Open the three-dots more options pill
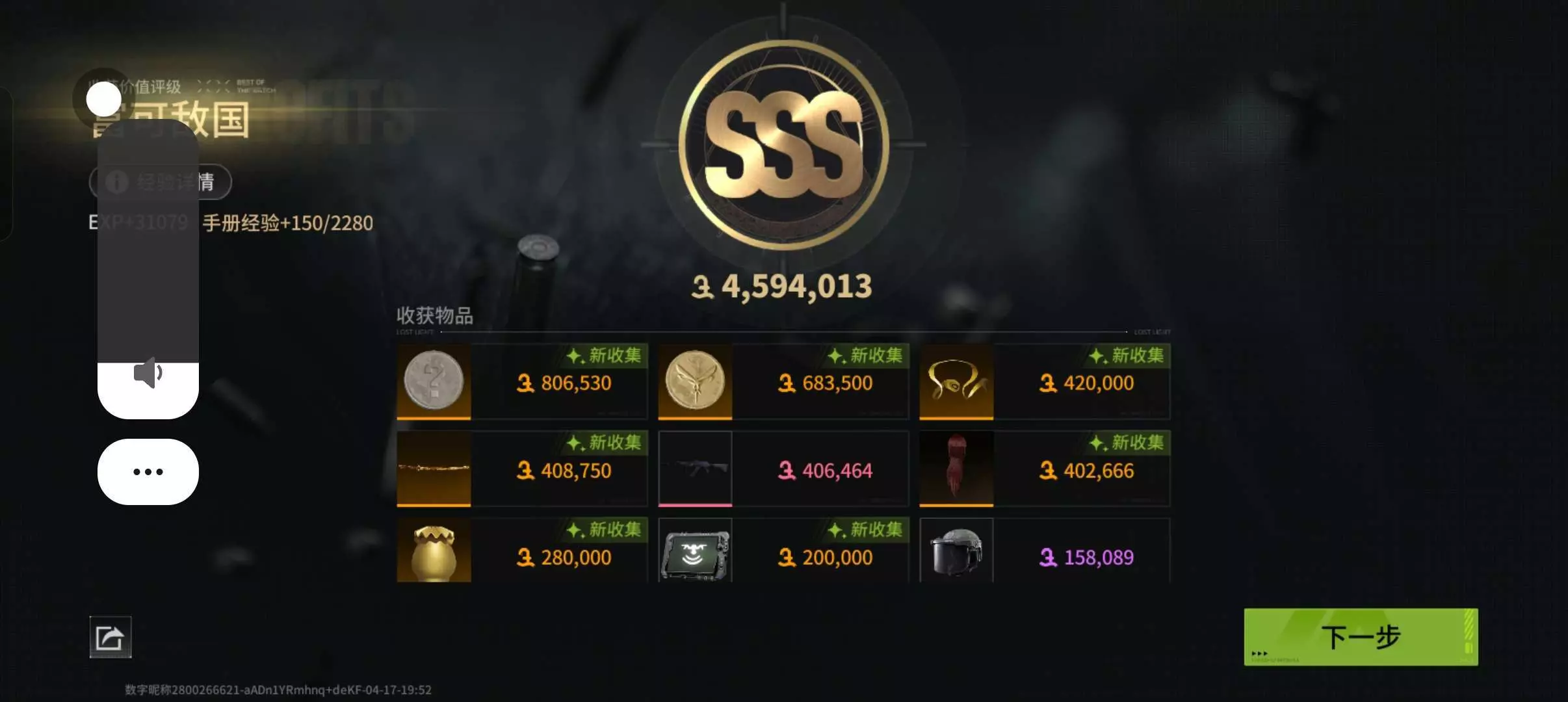Image resolution: width=1568 pixels, height=702 pixels. (x=148, y=472)
